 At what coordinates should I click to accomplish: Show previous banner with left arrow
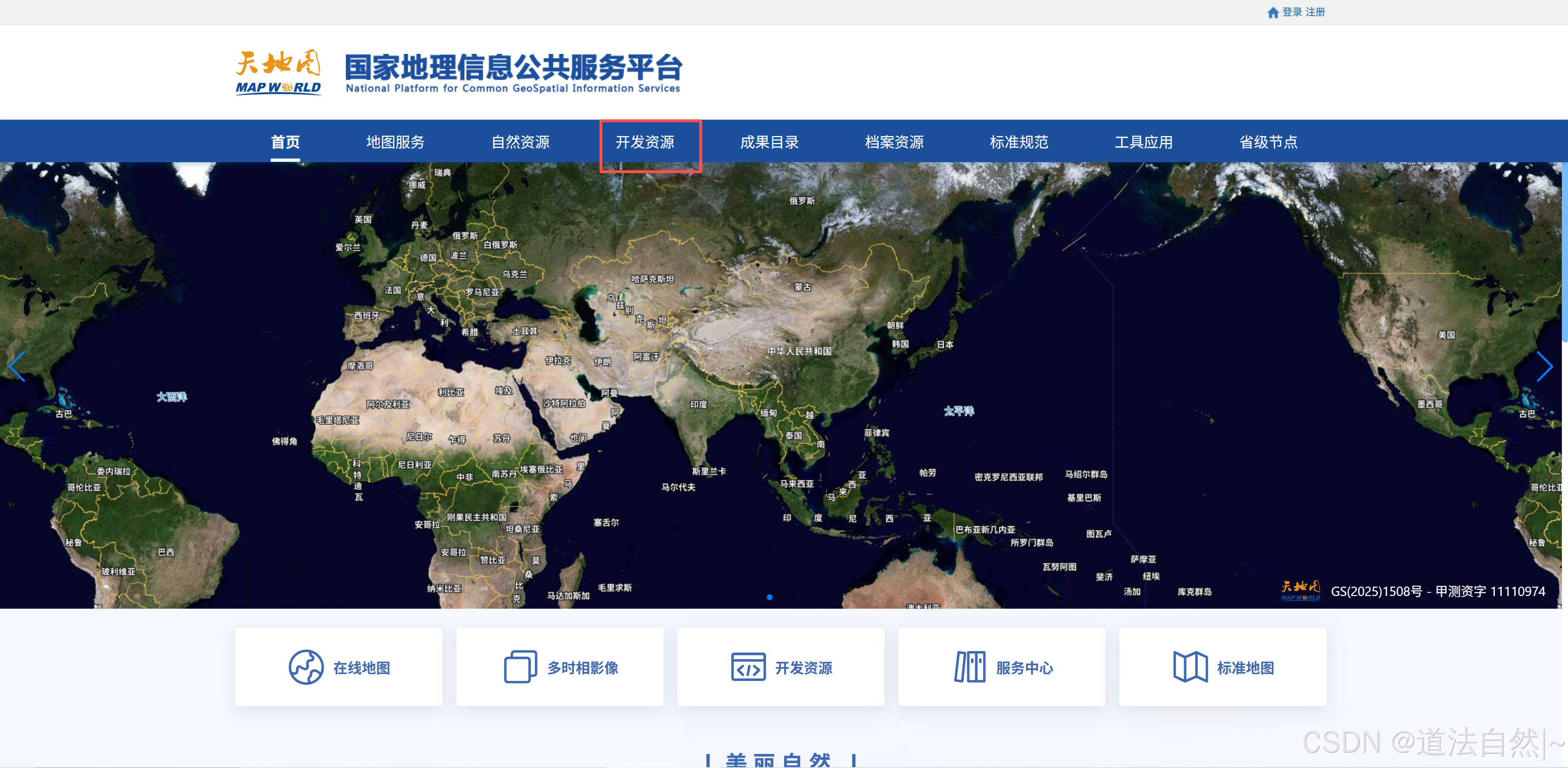point(17,367)
